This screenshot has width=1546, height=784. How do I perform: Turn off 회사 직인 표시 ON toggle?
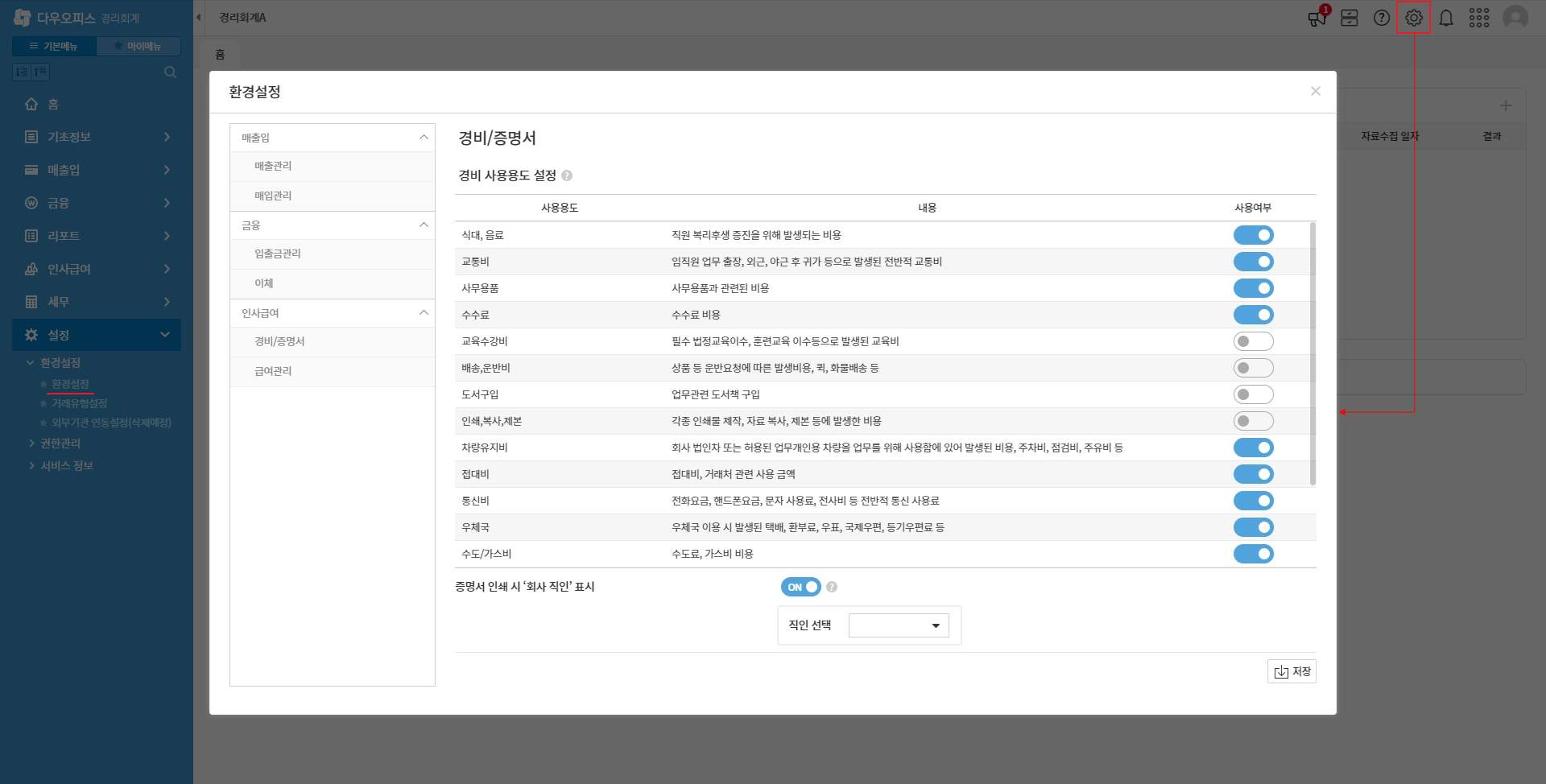pos(800,587)
